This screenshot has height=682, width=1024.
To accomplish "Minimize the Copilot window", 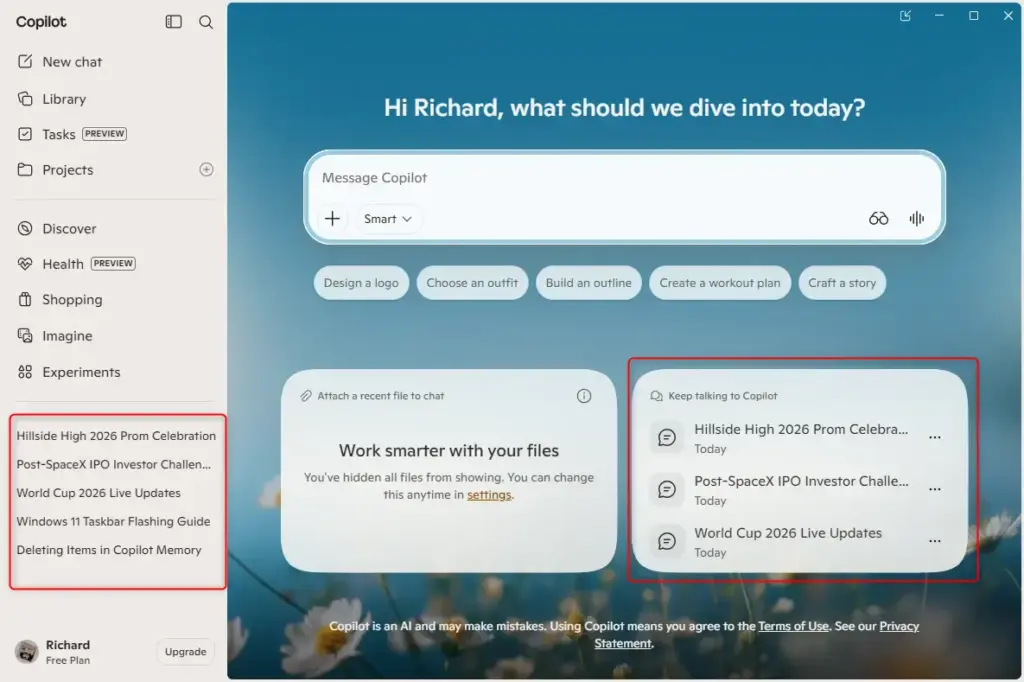I will [939, 16].
